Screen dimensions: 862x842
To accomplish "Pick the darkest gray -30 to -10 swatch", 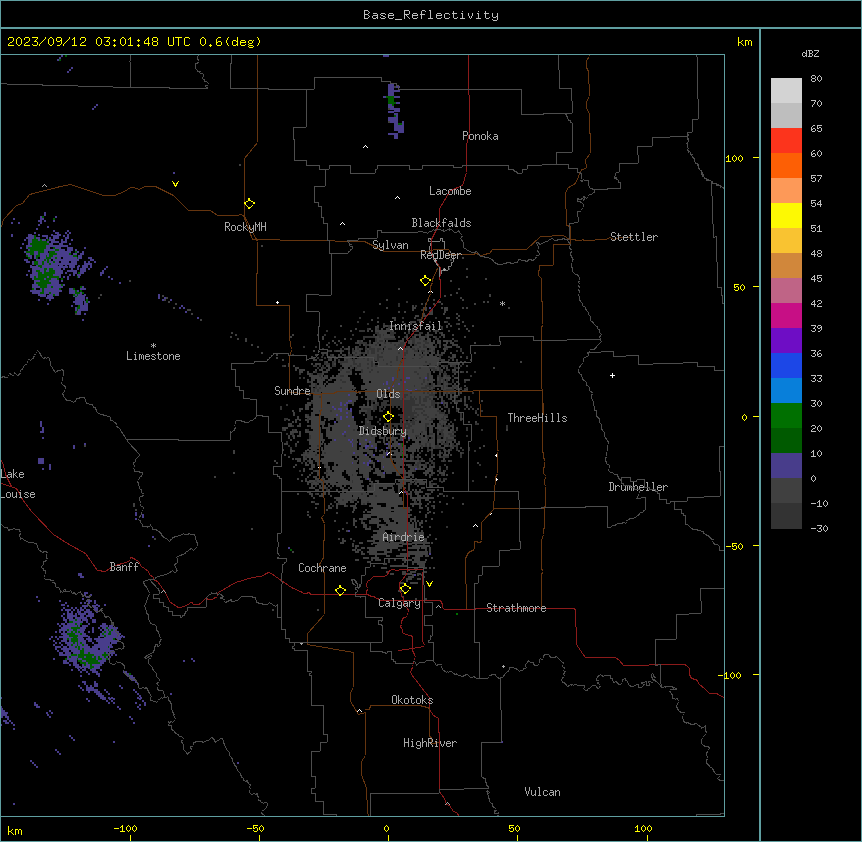I will coord(786,516).
